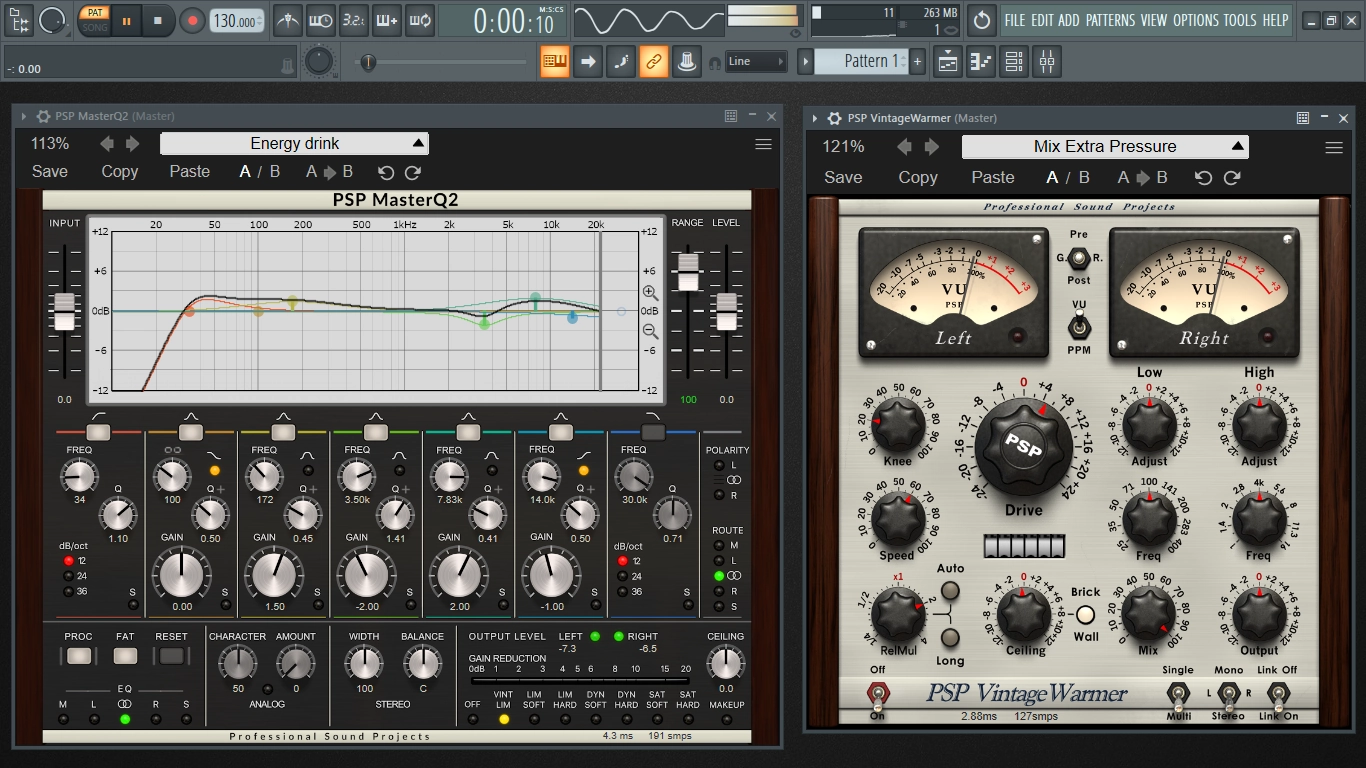
Task: Open PSP MasterQ2 plugin settings gear
Action: point(44,116)
